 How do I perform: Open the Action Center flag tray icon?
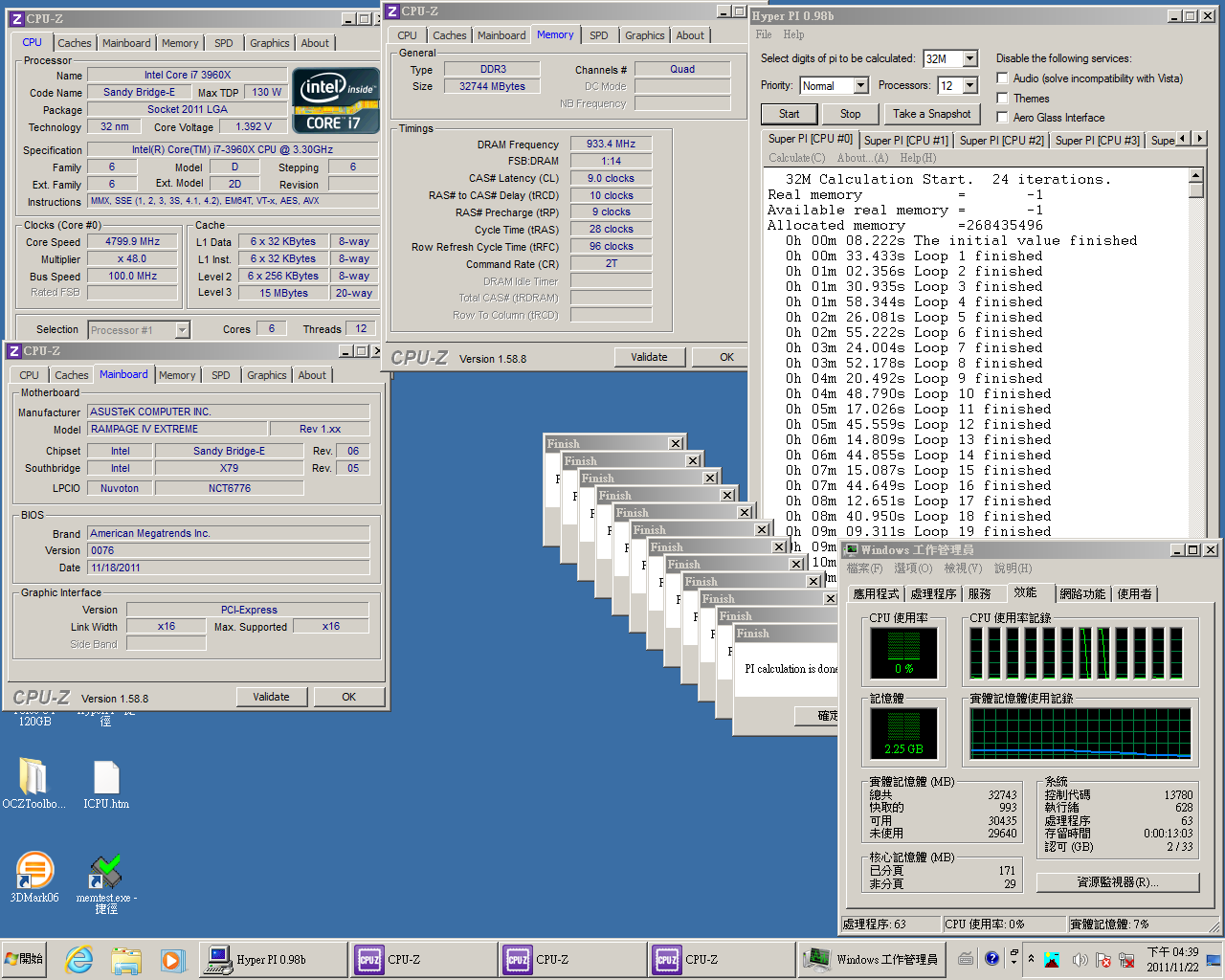1102,959
